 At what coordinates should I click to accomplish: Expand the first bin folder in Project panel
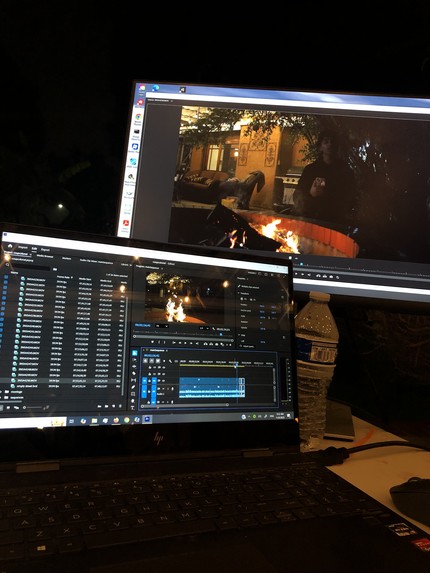1,392
